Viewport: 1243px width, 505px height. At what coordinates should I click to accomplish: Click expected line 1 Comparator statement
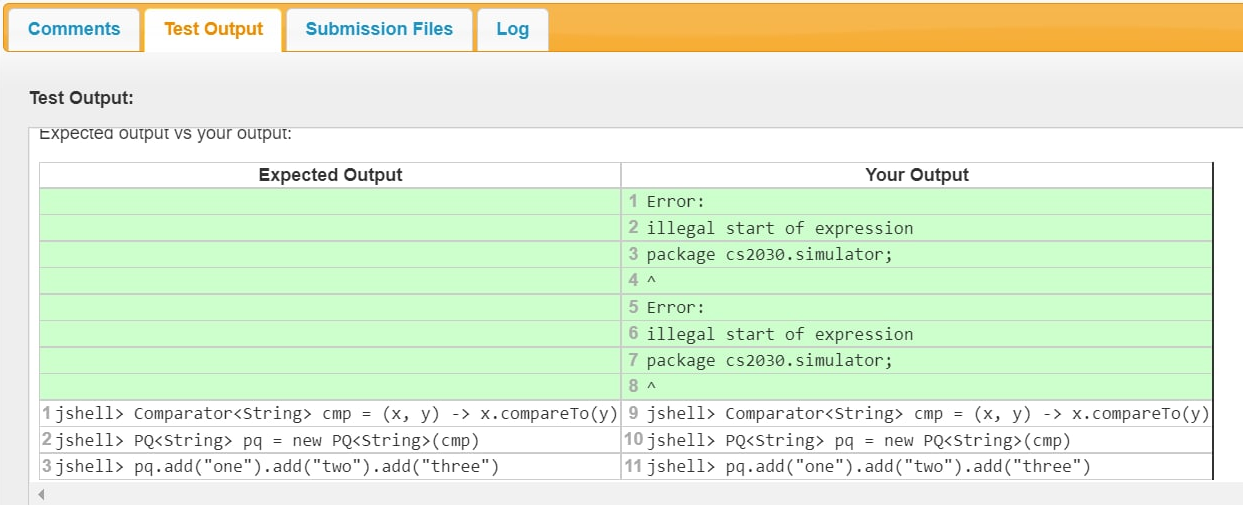[x=337, y=414]
